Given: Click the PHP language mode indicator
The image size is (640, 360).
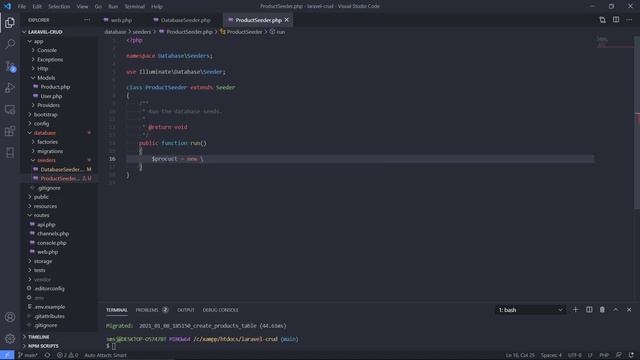Looking at the screenshot, I should pyautogui.click(x=604, y=355).
